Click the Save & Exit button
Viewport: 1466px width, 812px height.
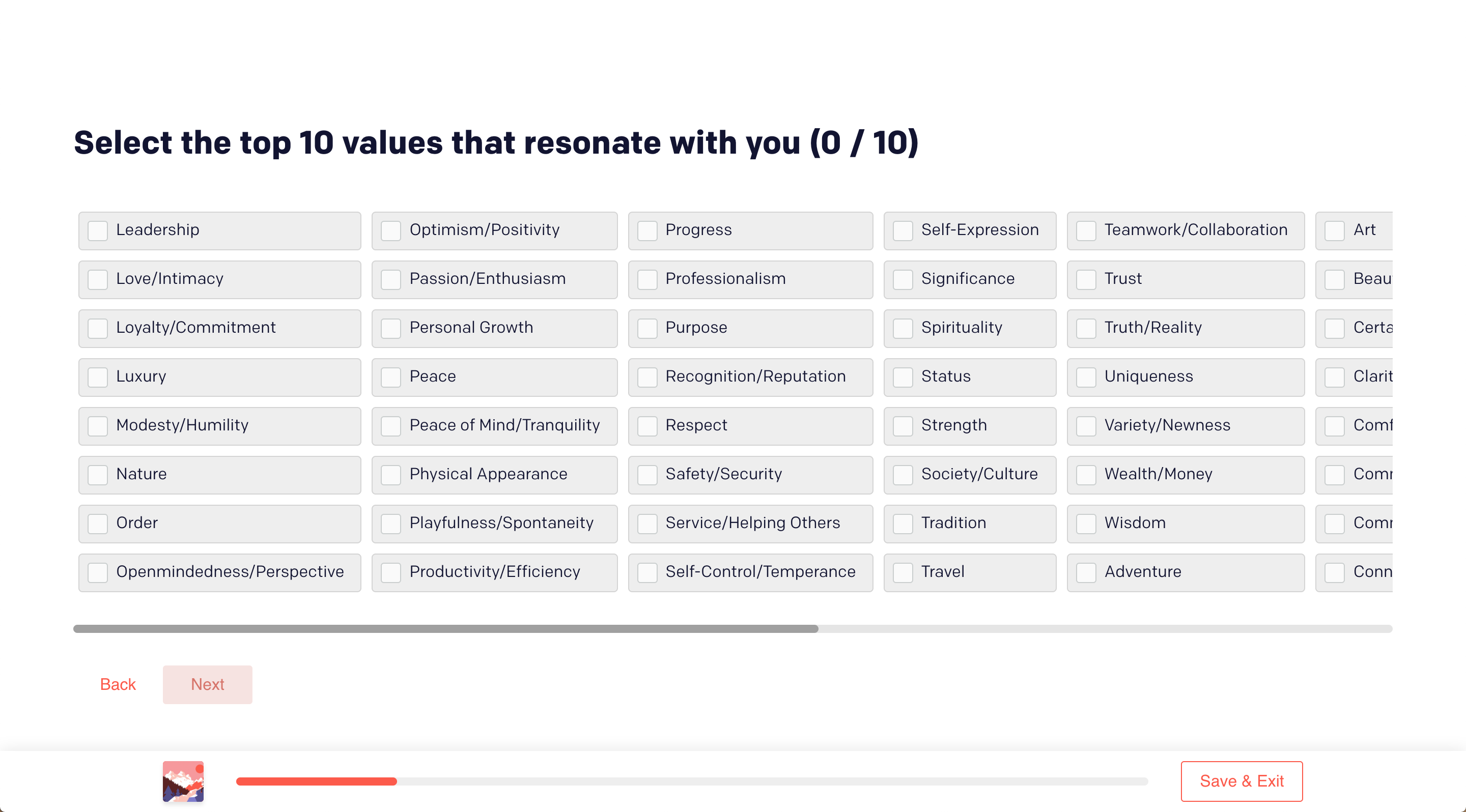coord(1241,781)
